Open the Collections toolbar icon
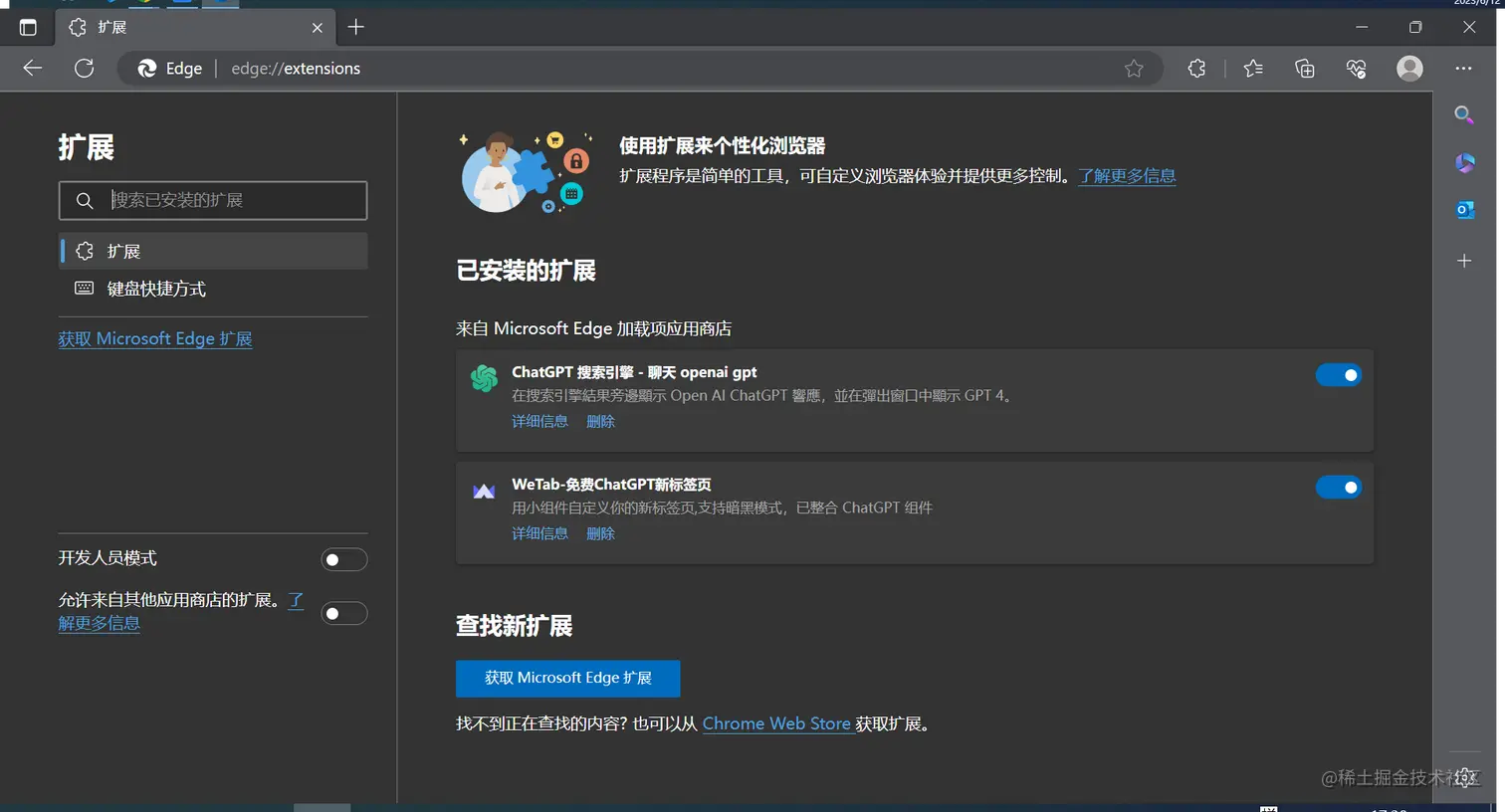The image size is (1505, 812). click(x=1305, y=68)
